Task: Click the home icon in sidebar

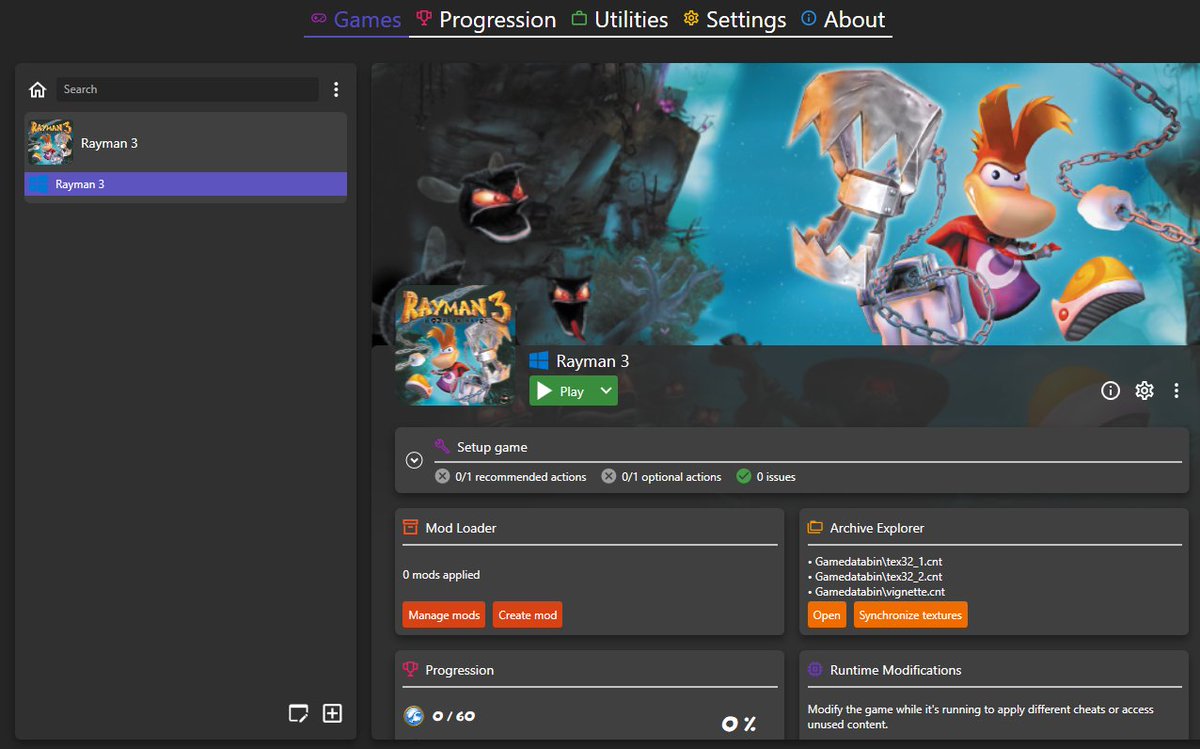Action: click(x=38, y=90)
